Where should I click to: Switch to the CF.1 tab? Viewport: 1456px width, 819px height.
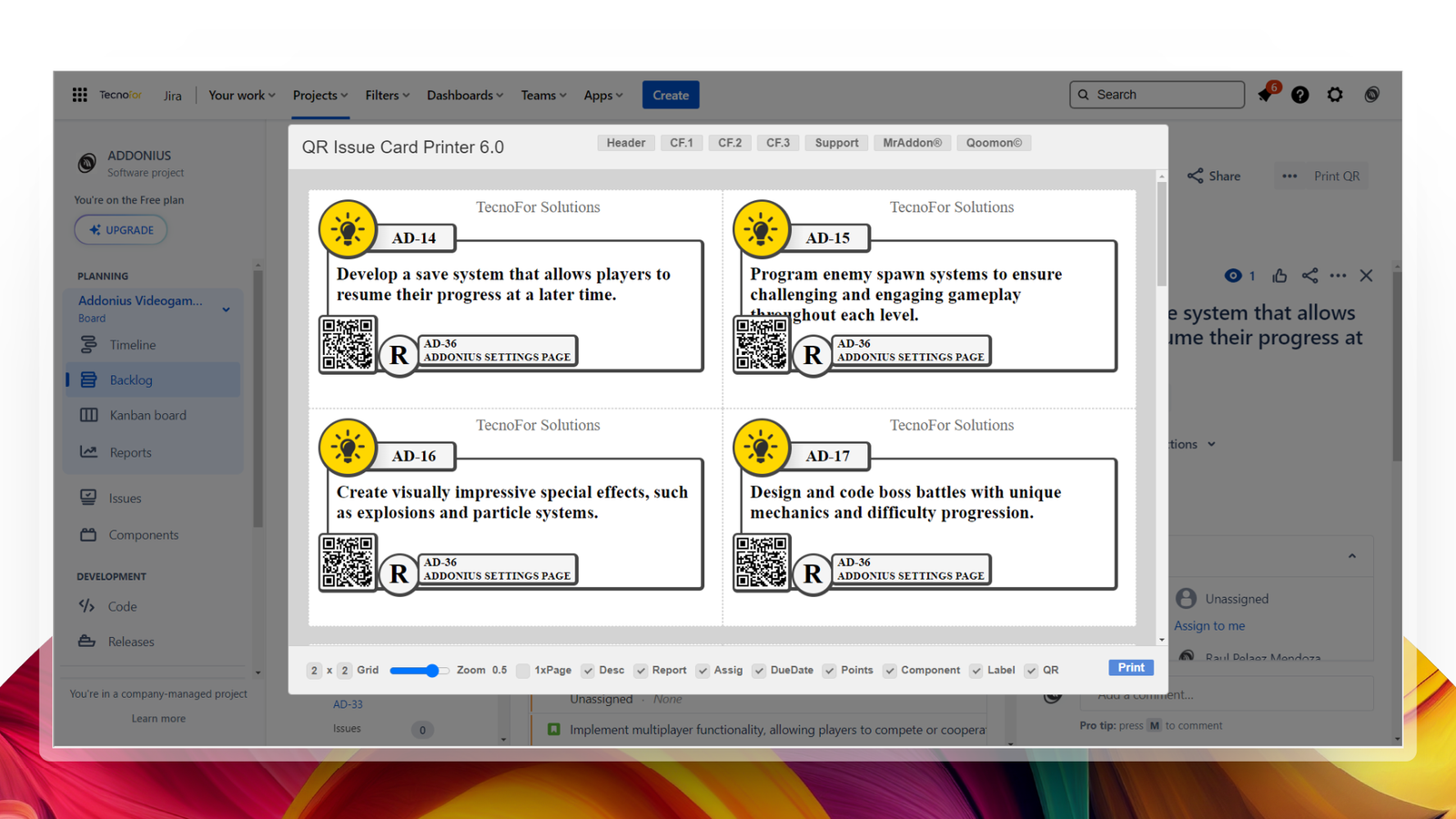click(682, 143)
